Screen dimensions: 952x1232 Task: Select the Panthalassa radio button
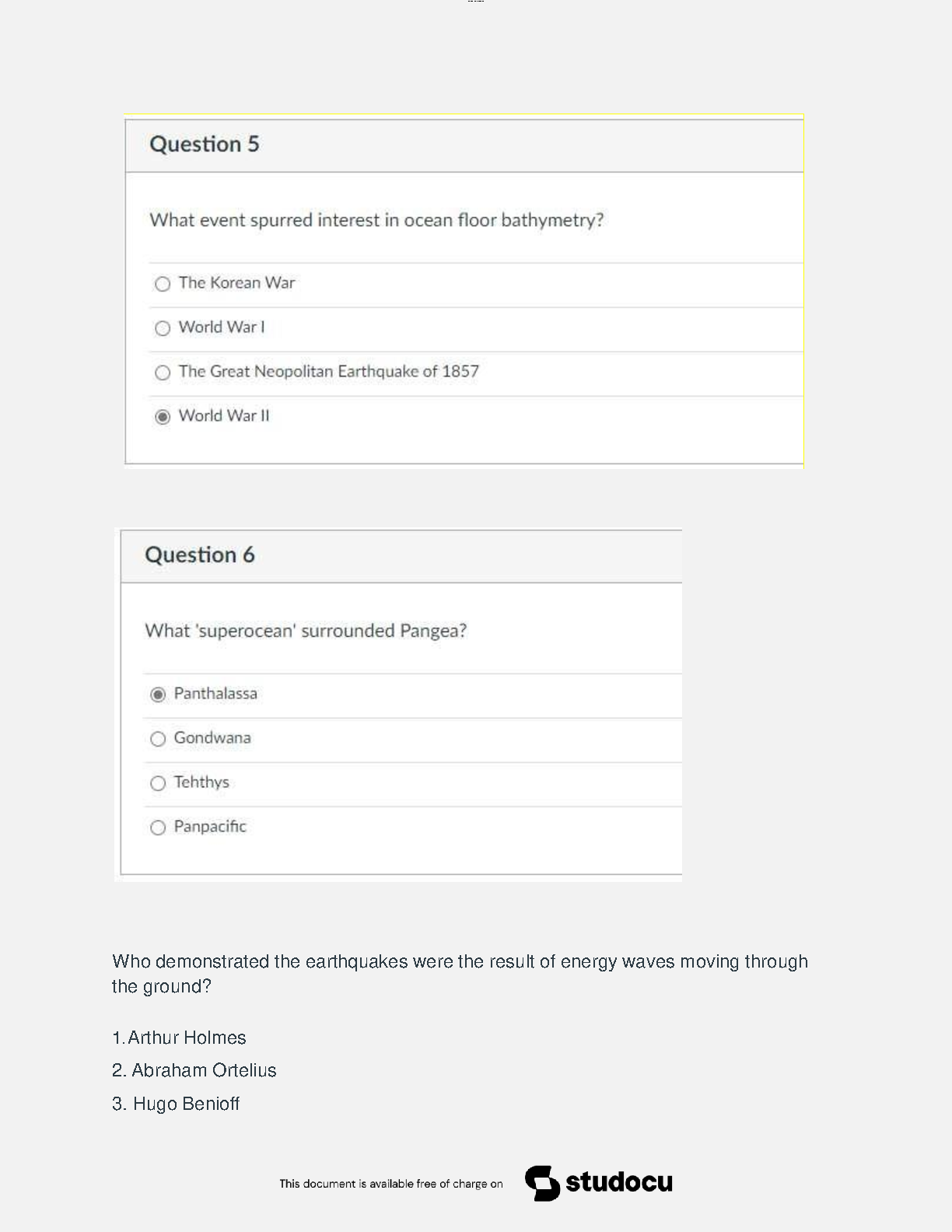coord(158,695)
